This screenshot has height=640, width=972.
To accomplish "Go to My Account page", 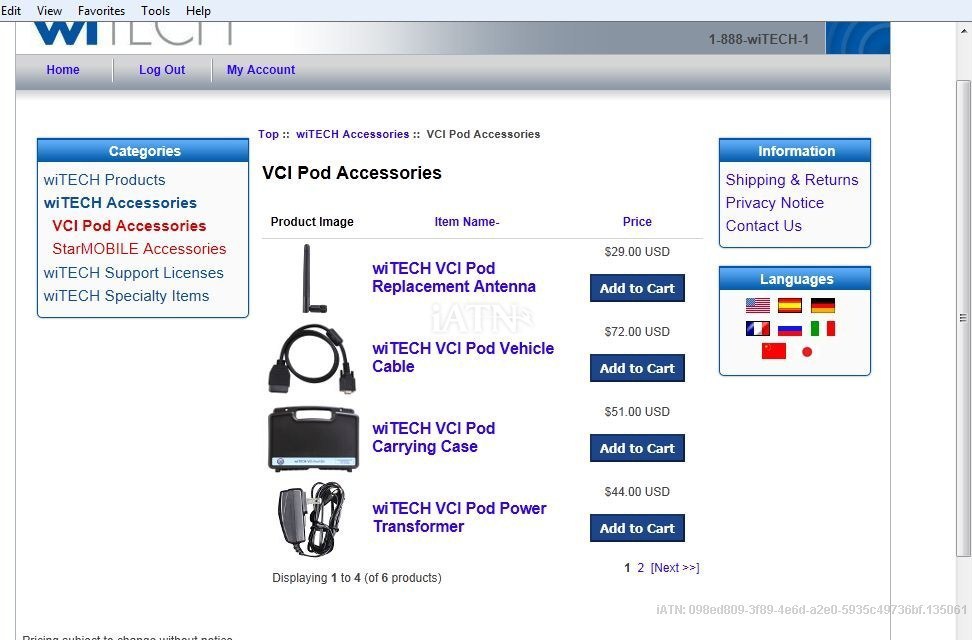I will [x=261, y=70].
